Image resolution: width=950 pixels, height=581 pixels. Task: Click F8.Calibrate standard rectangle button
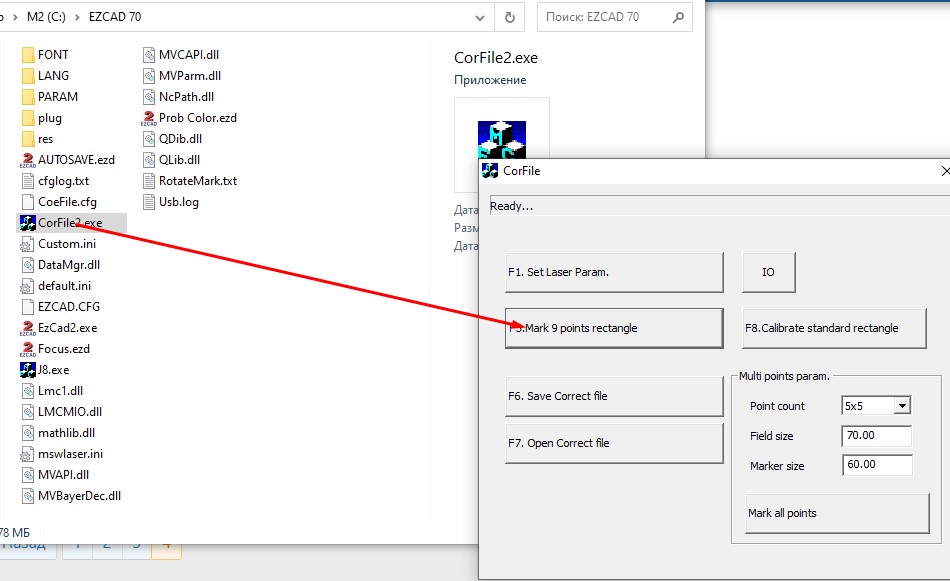[834, 328]
